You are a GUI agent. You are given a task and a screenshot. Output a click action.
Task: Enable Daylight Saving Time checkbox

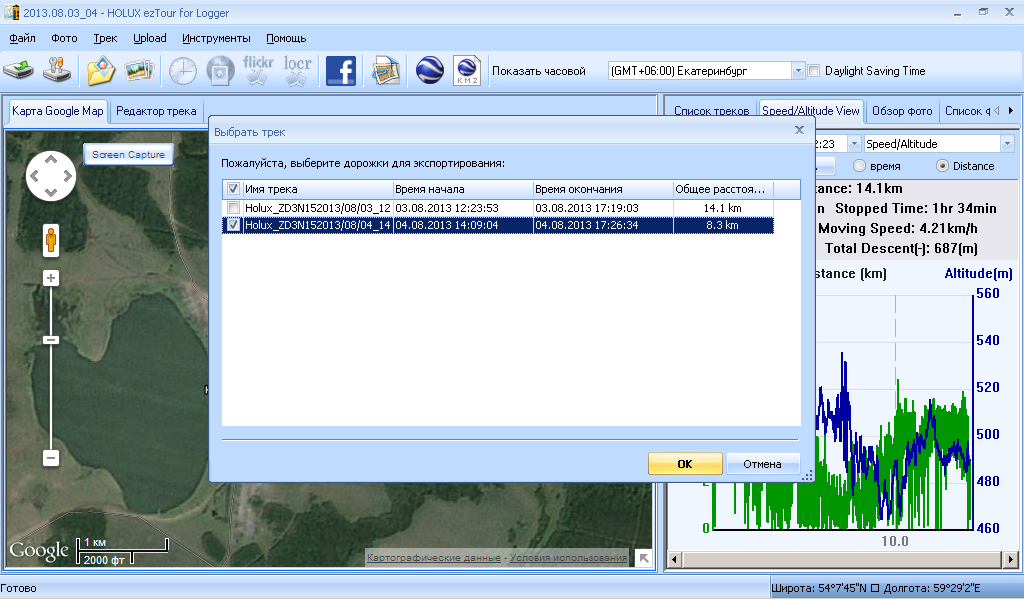click(814, 71)
